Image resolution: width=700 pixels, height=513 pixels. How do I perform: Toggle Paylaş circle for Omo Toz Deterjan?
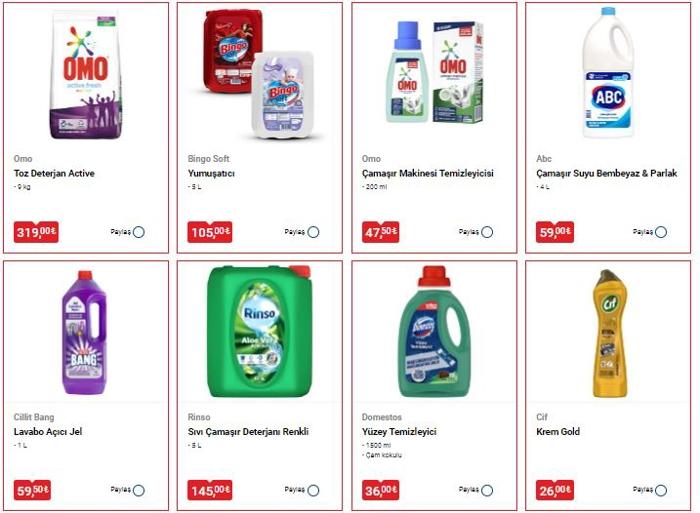tap(139, 232)
